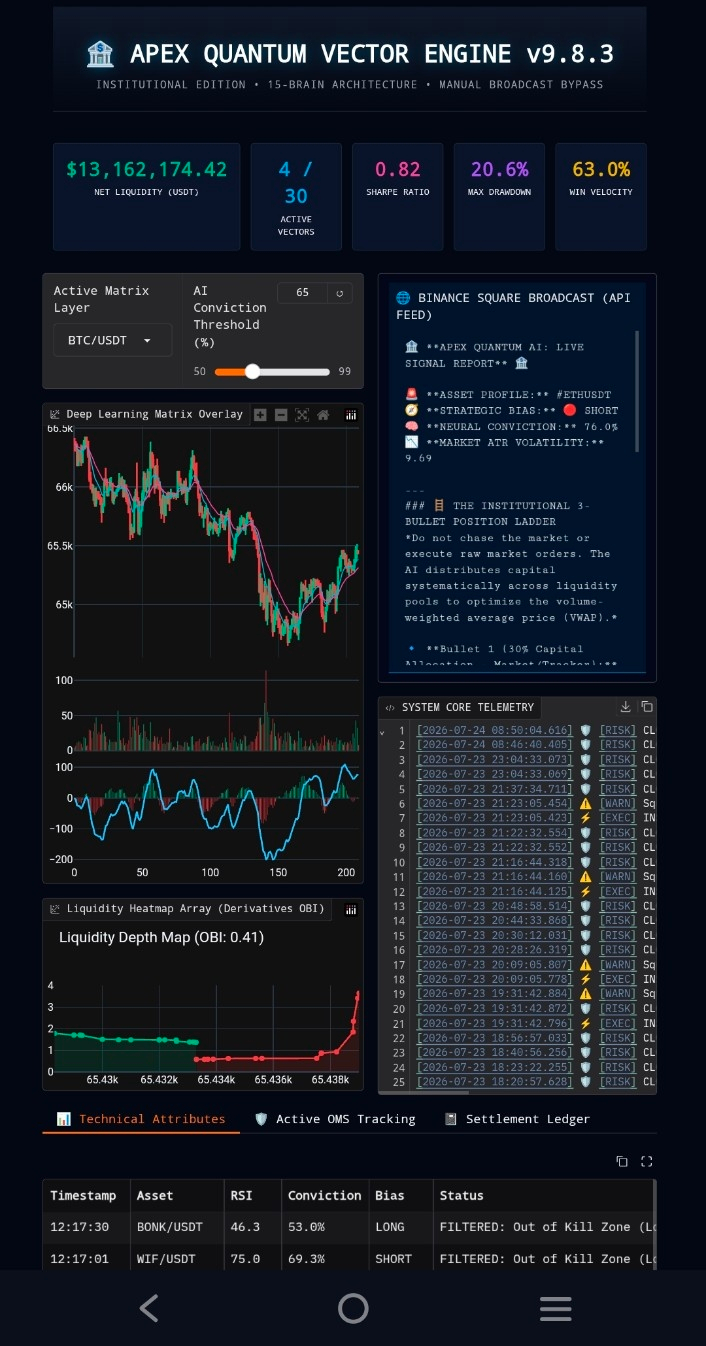Copy the technical attributes table

point(622,1161)
